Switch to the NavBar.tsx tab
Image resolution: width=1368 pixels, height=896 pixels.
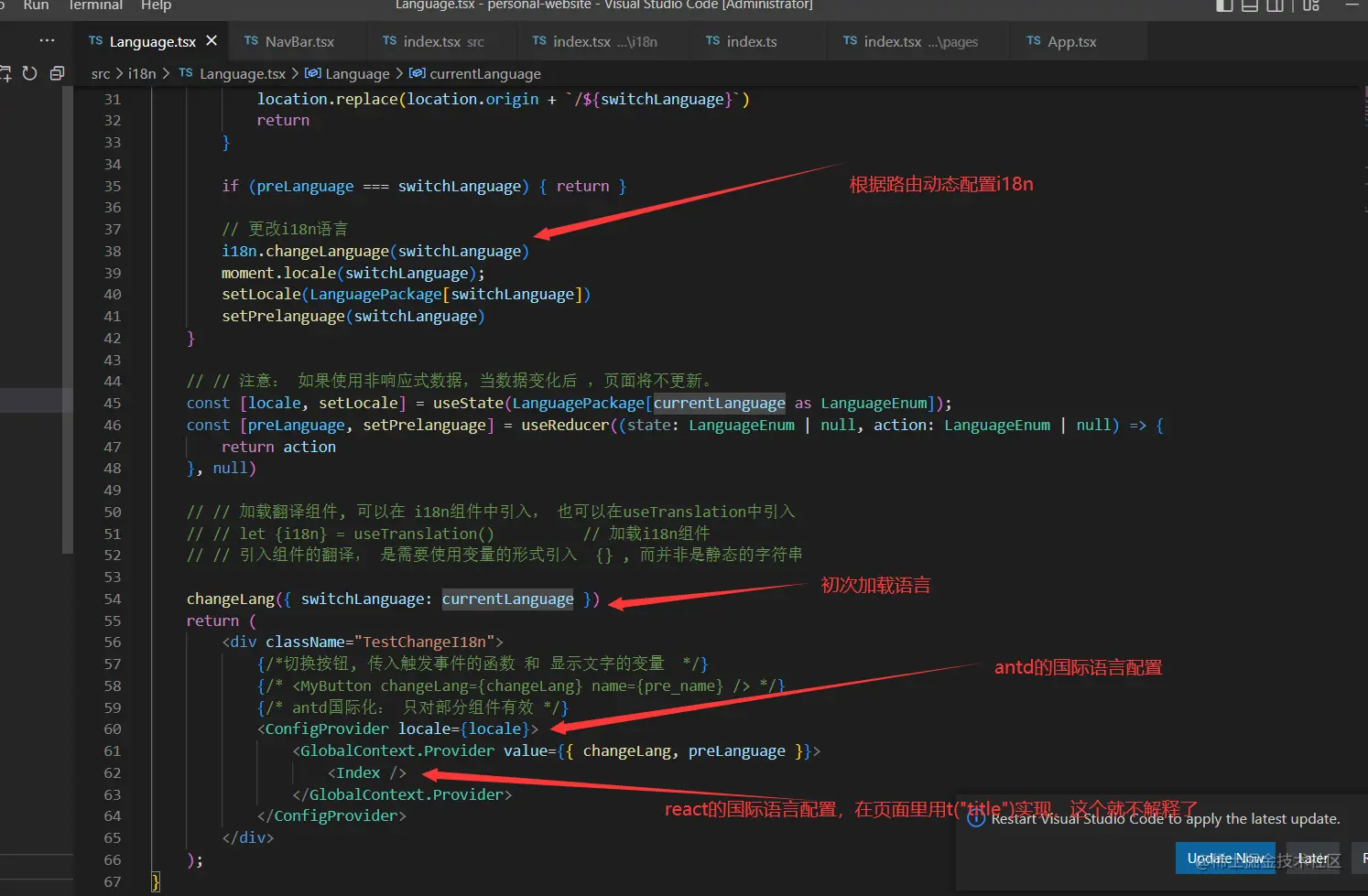tap(299, 41)
